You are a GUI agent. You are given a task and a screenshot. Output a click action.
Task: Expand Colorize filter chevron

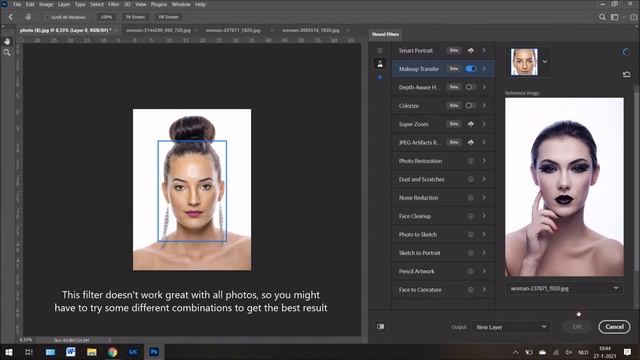click(484, 105)
